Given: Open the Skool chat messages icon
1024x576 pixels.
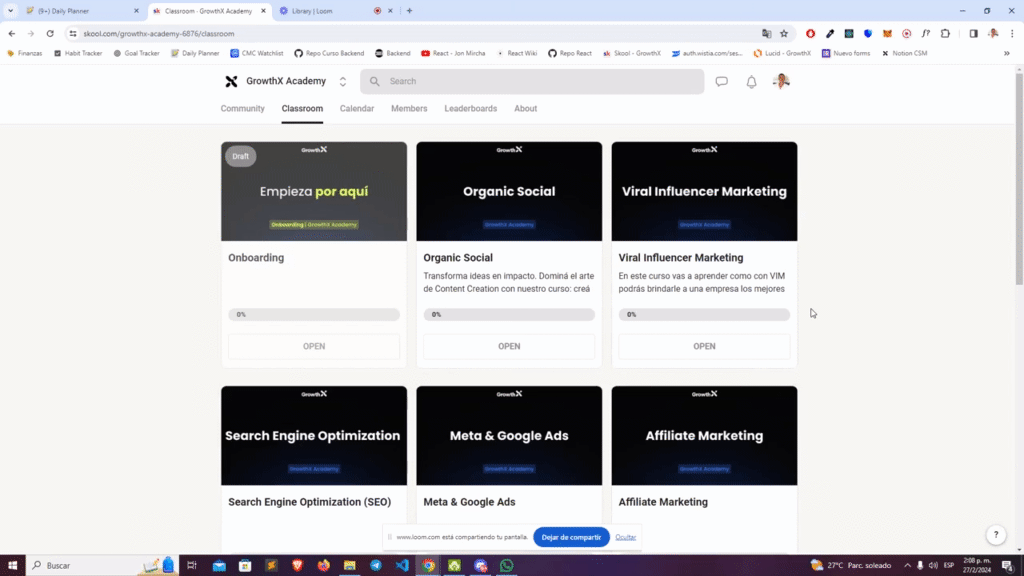Looking at the screenshot, I should click(721, 81).
